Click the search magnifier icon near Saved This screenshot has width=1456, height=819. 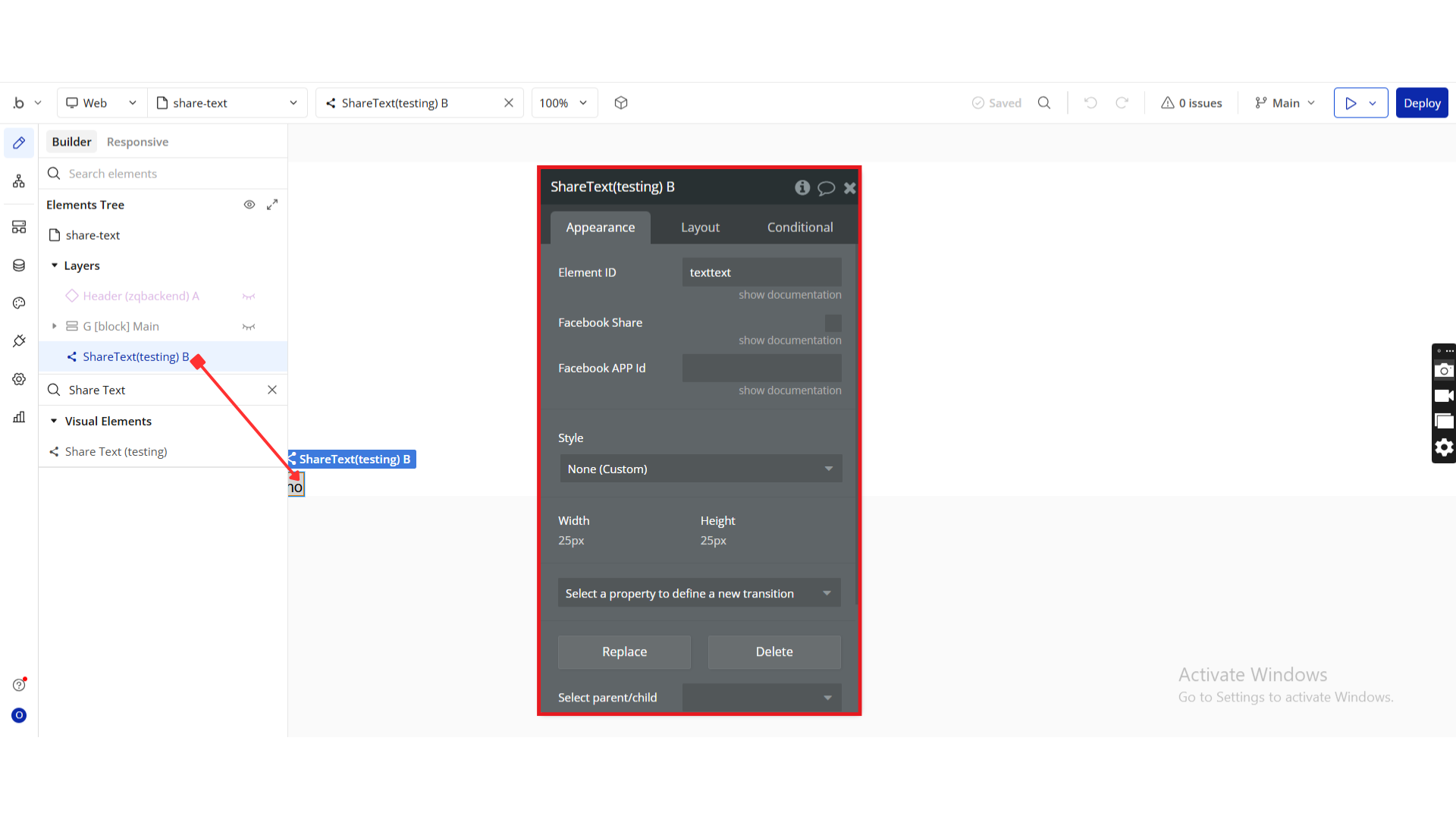point(1044,103)
